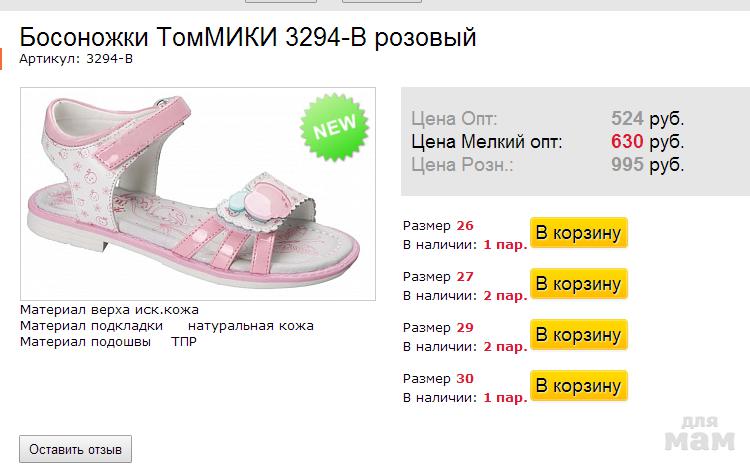Viewport: 750px width, 465px height.
Task: Add size 30 to cart
Action: click(579, 386)
